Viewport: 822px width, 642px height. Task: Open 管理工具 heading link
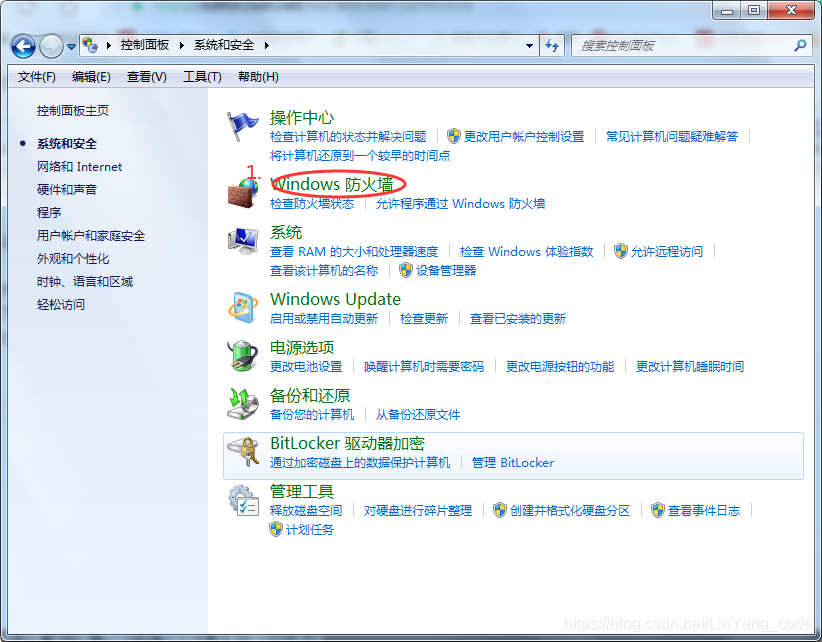click(302, 492)
